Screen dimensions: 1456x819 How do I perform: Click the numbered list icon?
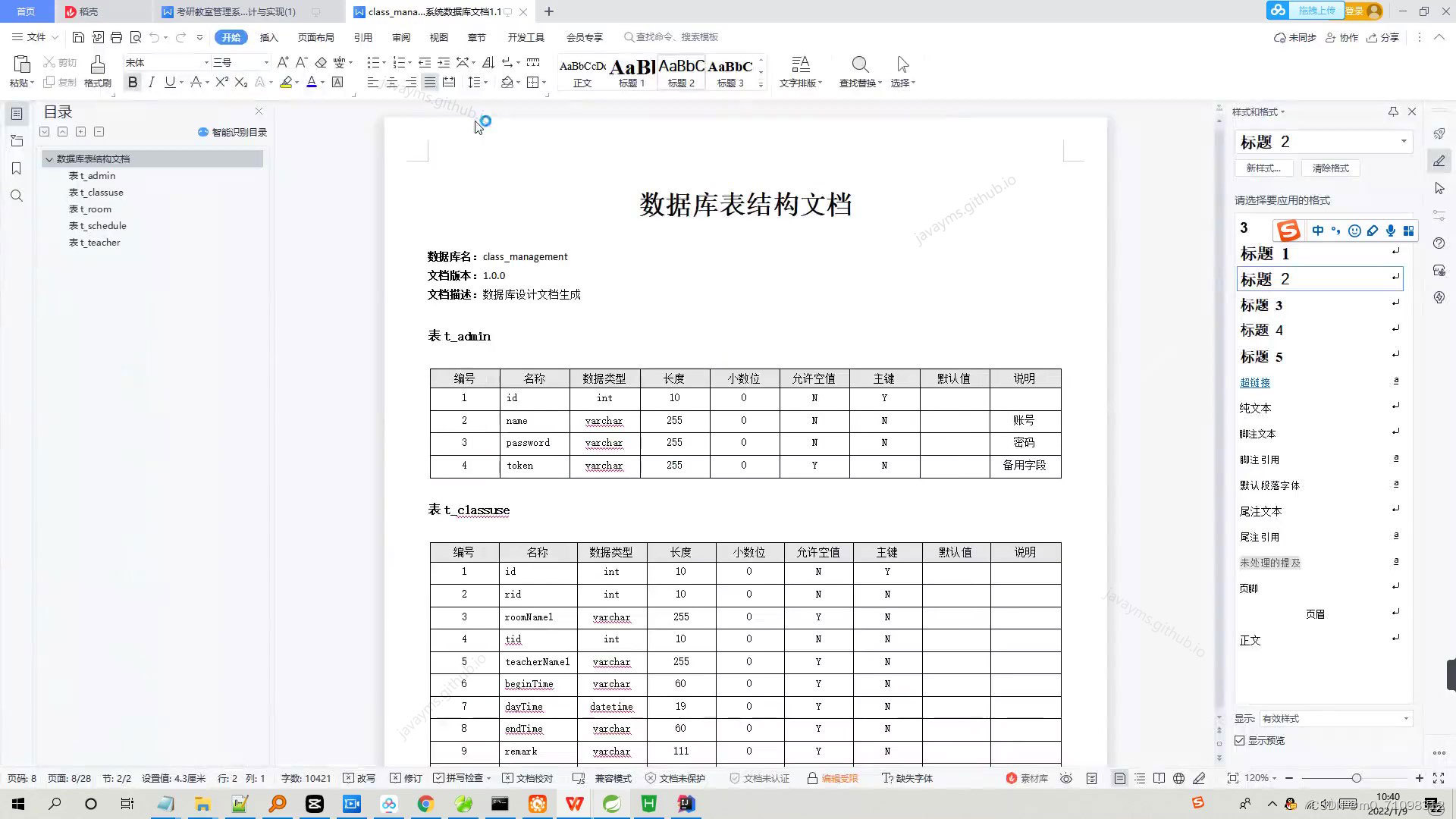click(x=400, y=62)
